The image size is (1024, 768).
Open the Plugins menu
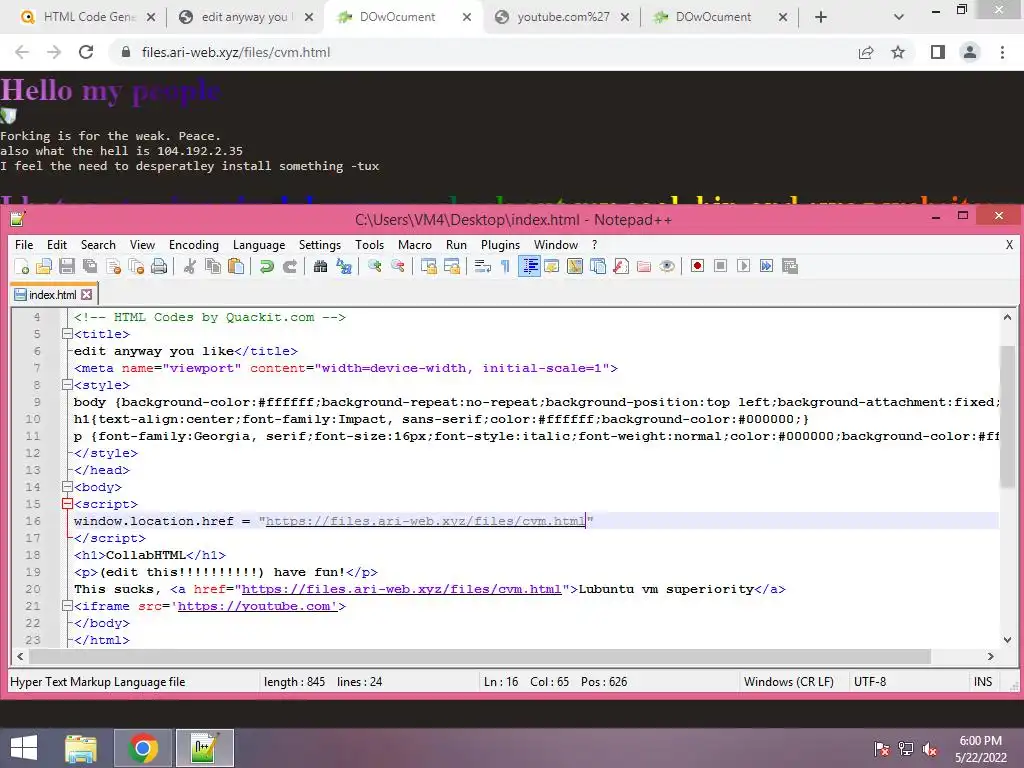point(500,245)
